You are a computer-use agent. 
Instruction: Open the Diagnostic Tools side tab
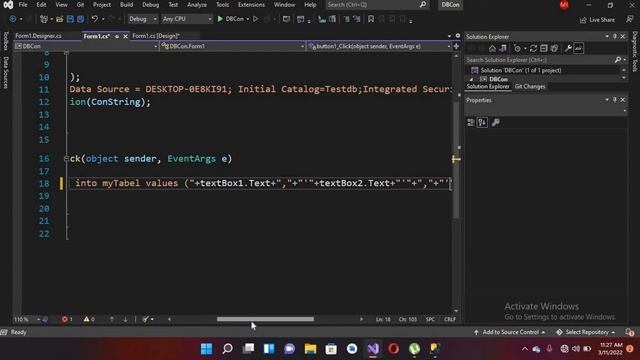pyautogui.click(x=635, y=51)
